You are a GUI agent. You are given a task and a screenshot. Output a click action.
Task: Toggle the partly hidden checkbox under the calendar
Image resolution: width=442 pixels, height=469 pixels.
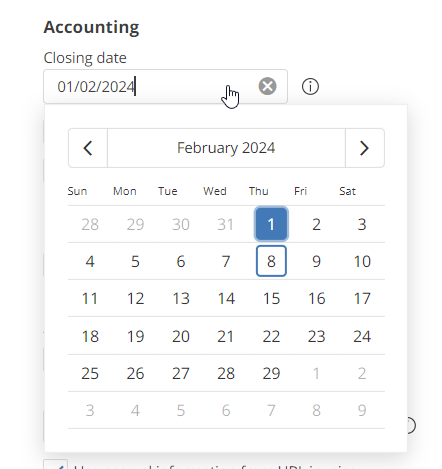(x=56, y=464)
